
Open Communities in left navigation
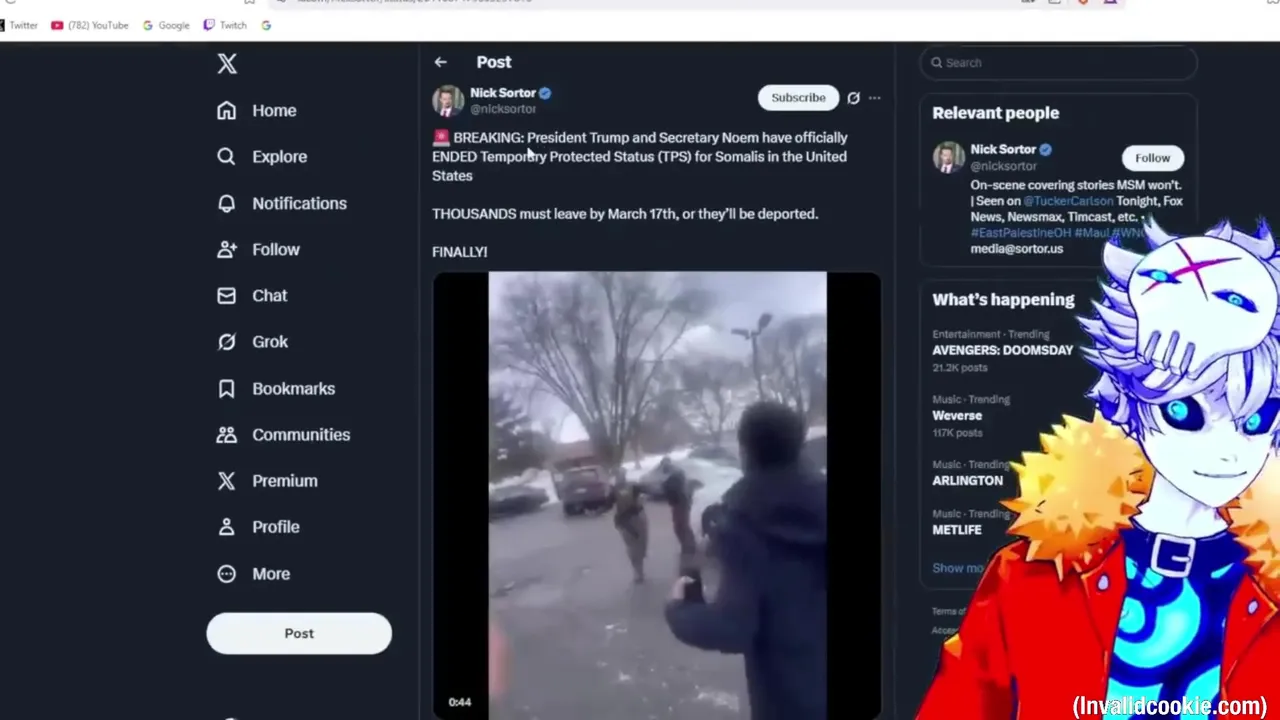tap(284, 435)
